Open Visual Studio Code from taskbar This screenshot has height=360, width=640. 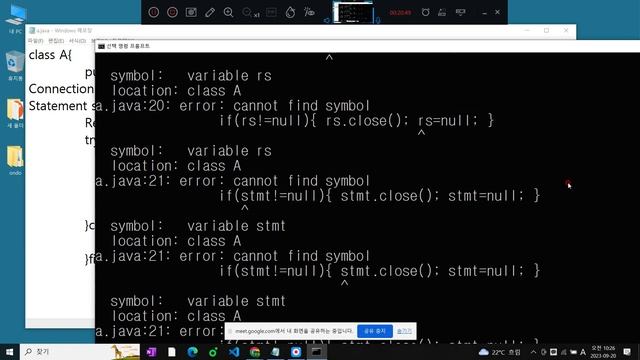[234, 352]
